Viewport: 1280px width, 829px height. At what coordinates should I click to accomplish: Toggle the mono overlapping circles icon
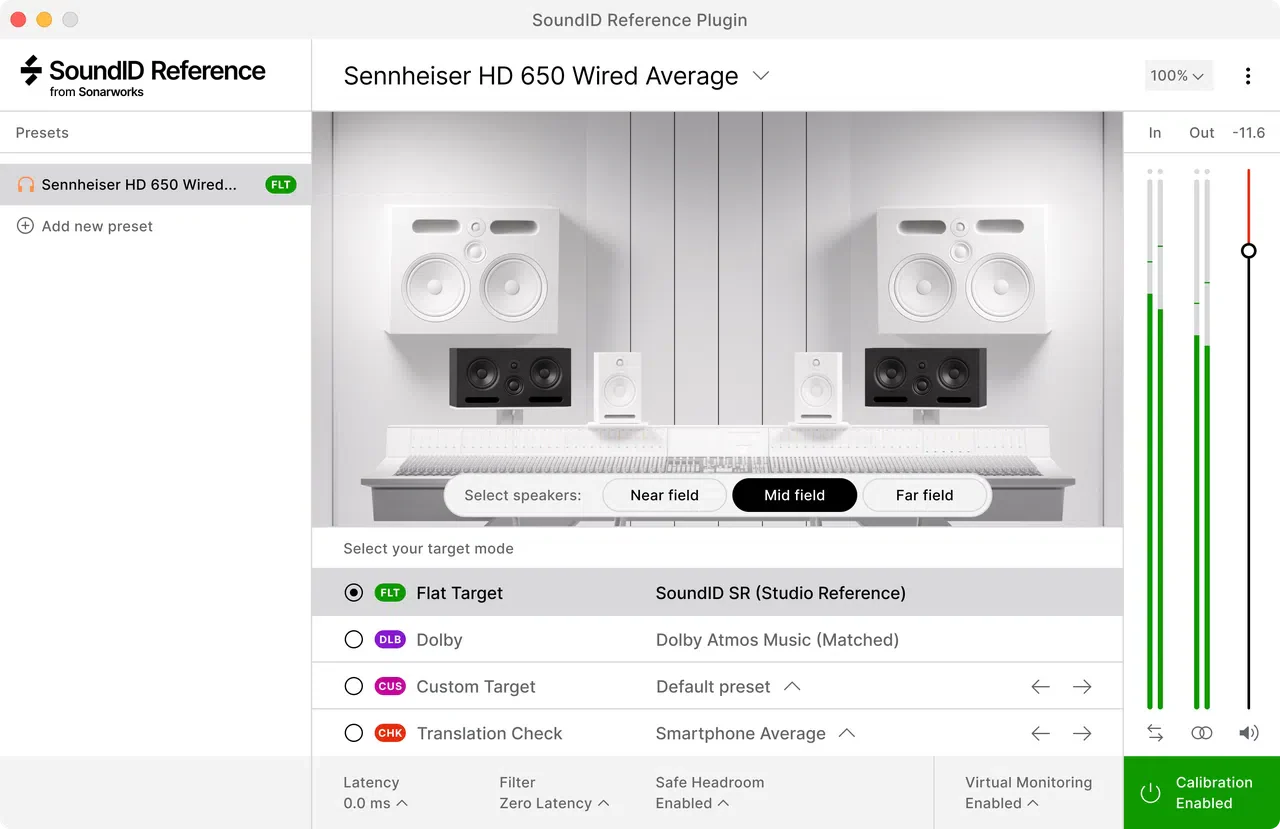coord(1202,733)
